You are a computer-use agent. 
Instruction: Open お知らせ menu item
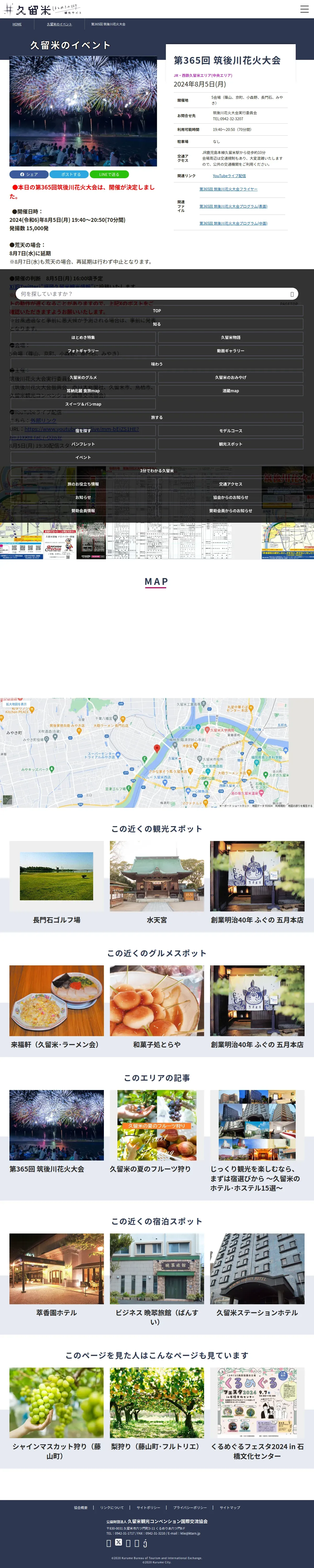pos(83,498)
